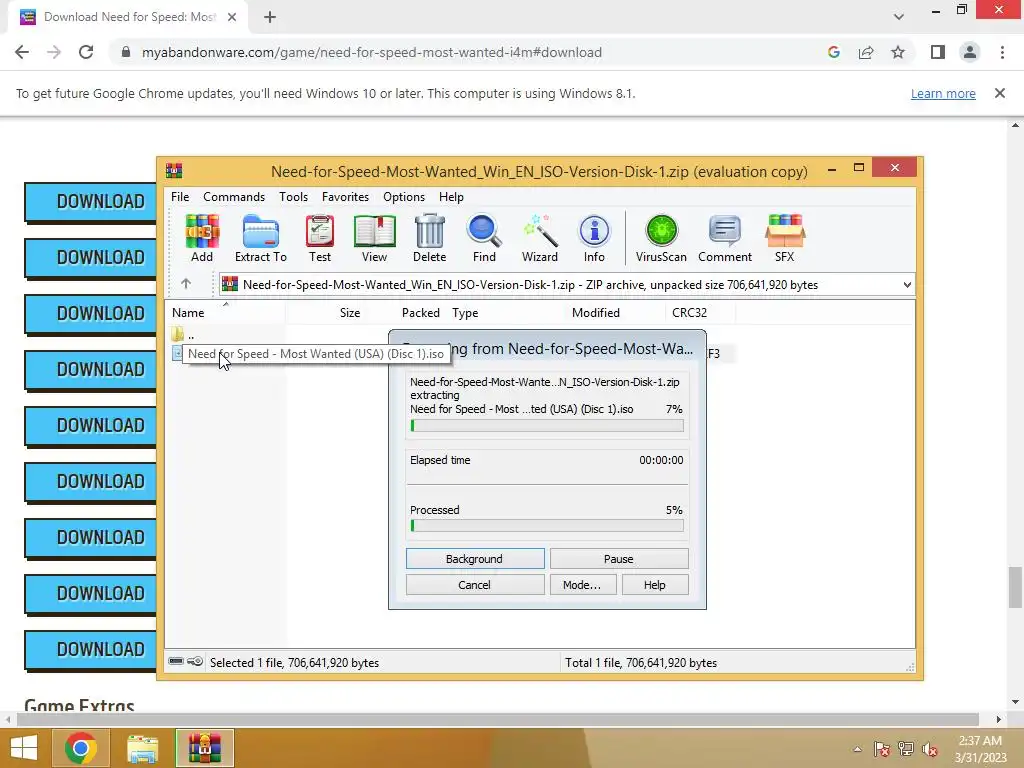The width and height of the screenshot is (1024, 768).
Task: Open Chrome three-dot menu
Action: click(1002, 52)
